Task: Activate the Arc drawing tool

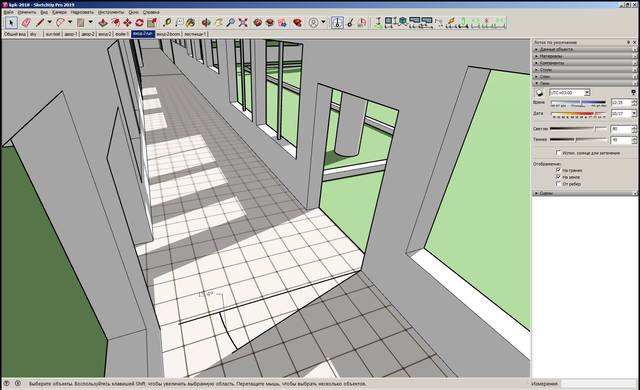Action: point(60,22)
